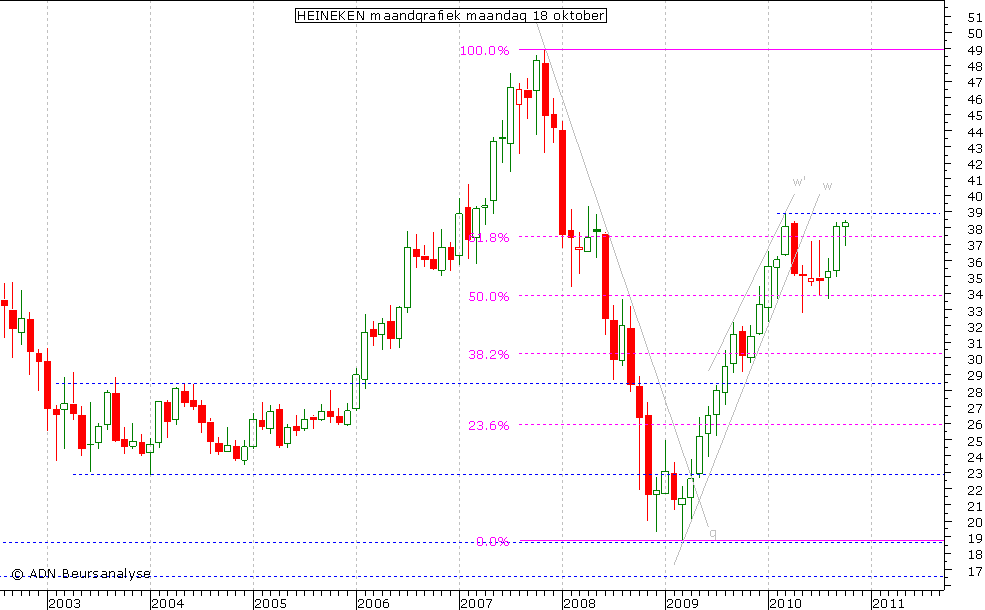Click price 40 on the right axis

(x=975, y=197)
